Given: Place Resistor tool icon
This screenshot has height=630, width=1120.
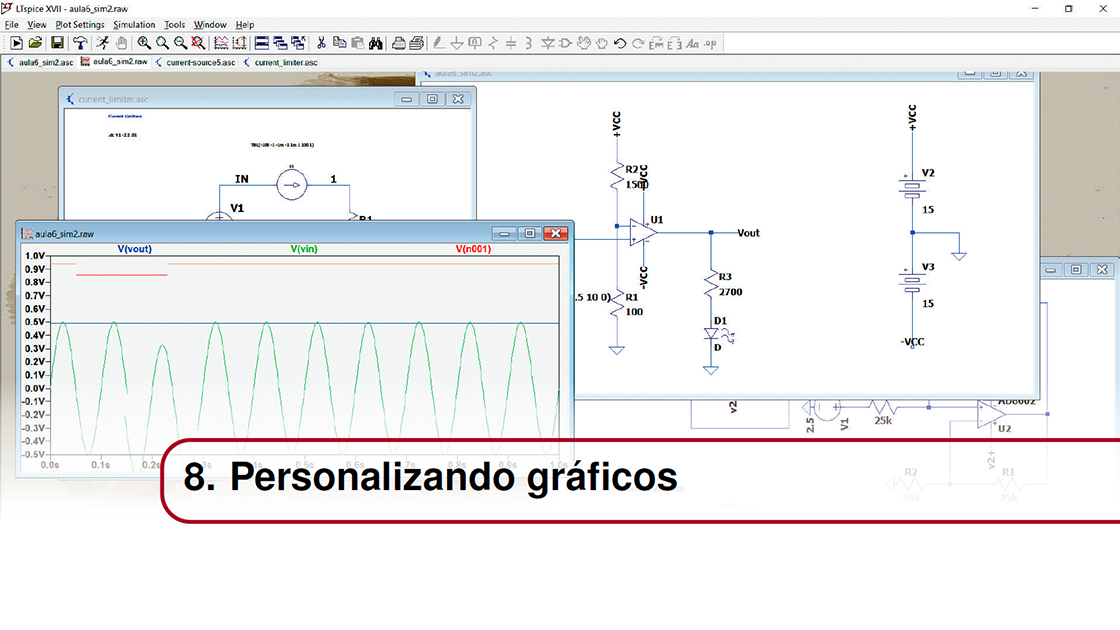Looking at the screenshot, I should coord(493,44).
